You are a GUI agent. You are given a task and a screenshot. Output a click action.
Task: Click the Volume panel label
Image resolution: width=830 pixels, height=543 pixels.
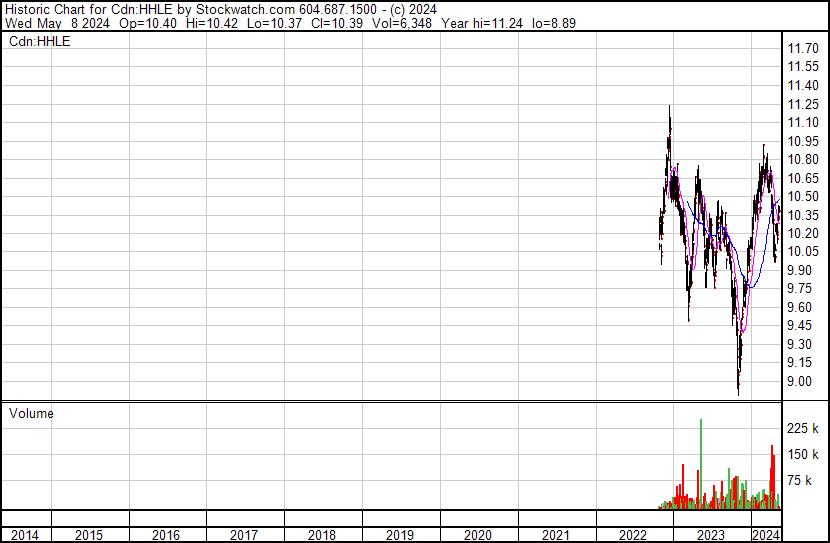coord(31,413)
